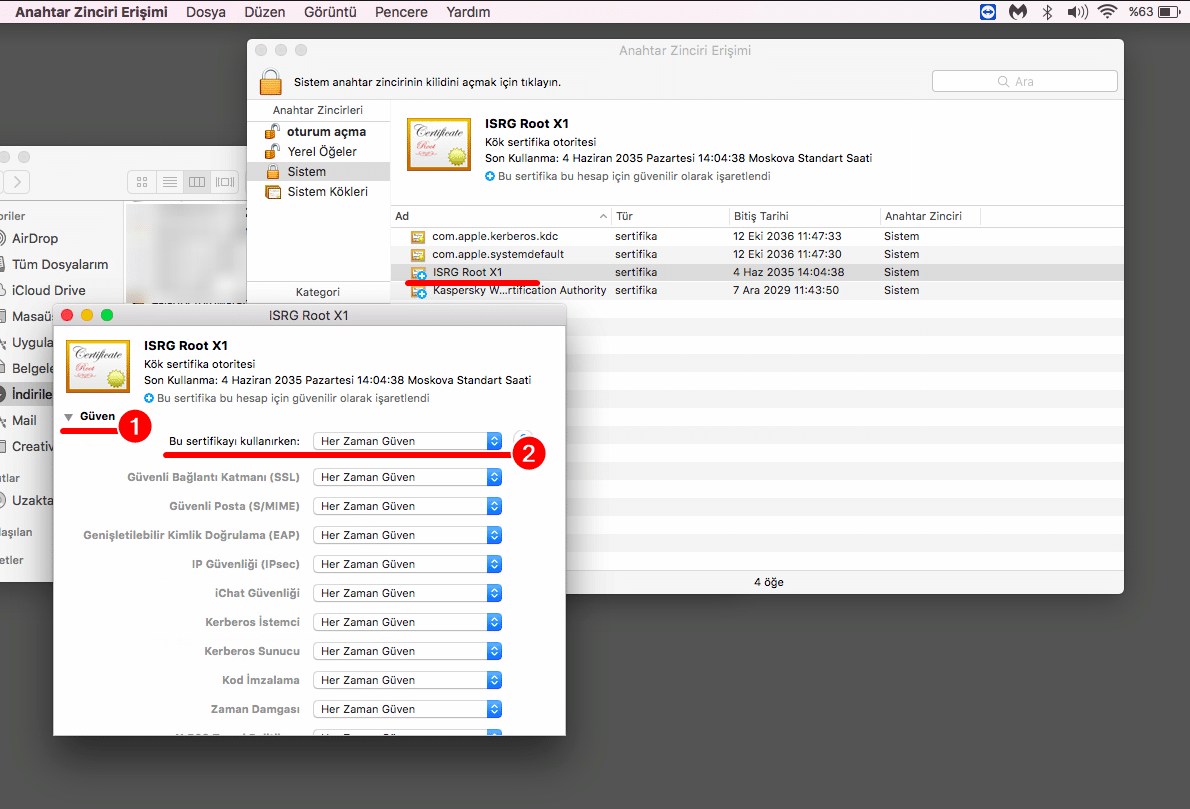Open 'Bu sertifikayı kullanırken' trust dropdown
Viewport: 1190px width, 809px height.
click(407, 441)
